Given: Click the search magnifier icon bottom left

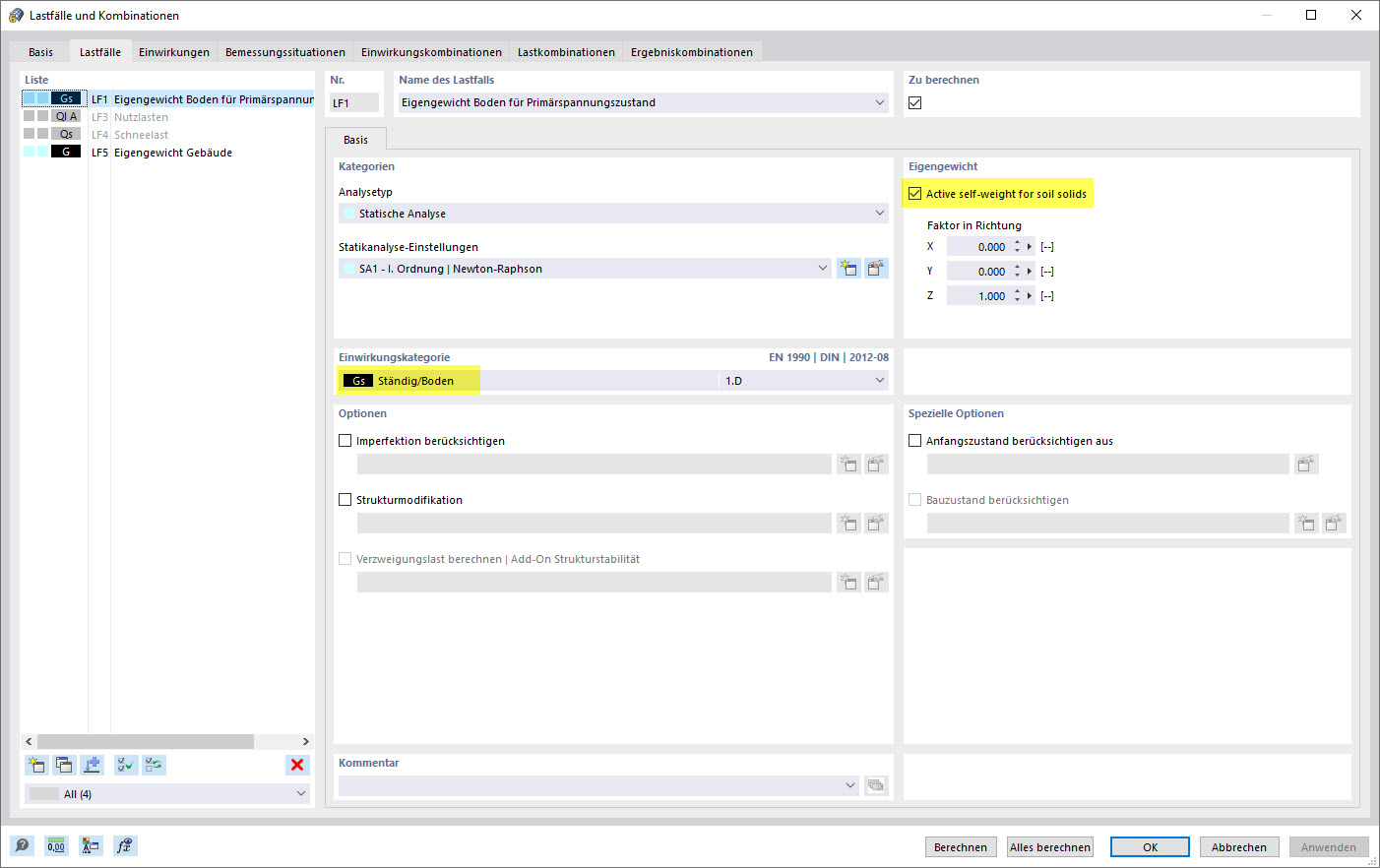Looking at the screenshot, I should pos(22,845).
